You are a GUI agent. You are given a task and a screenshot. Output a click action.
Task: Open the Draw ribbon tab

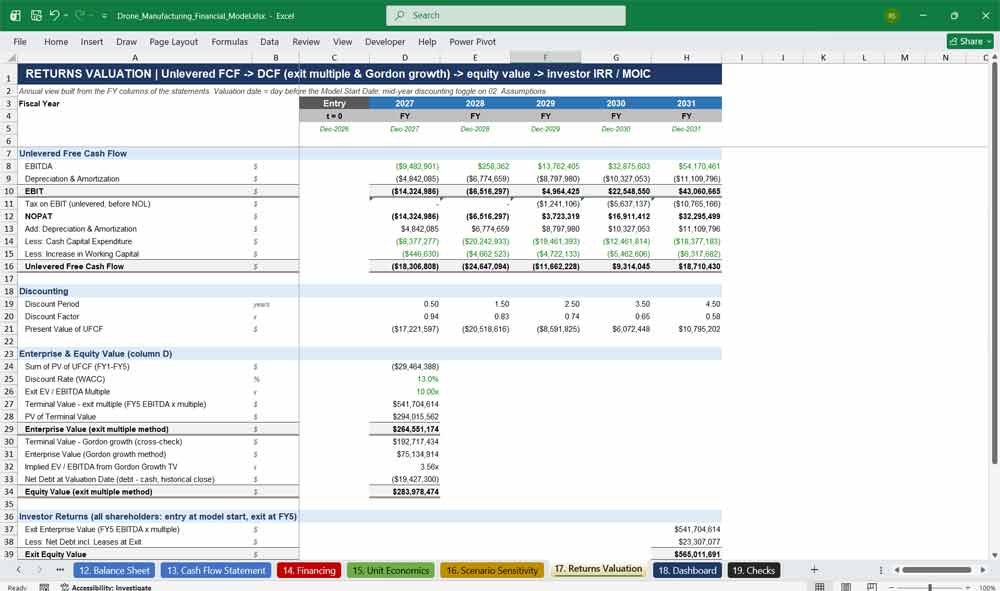click(126, 41)
